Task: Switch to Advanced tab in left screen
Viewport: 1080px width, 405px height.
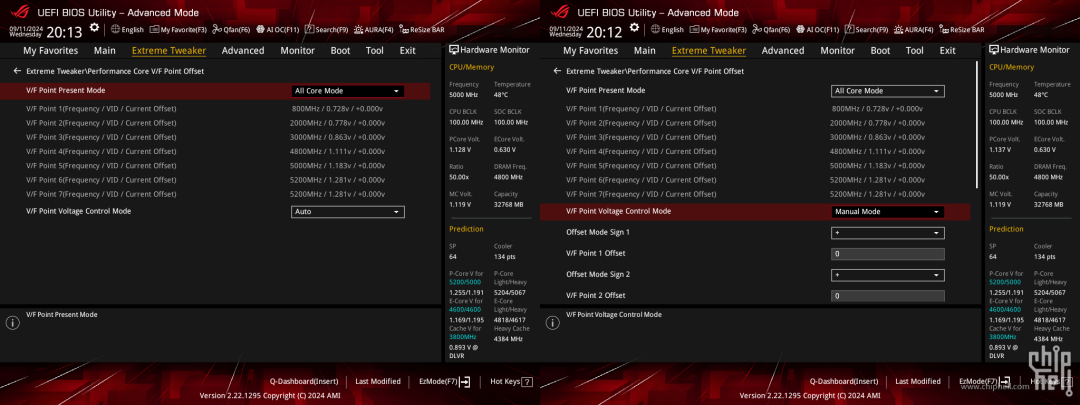Action: (243, 50)
